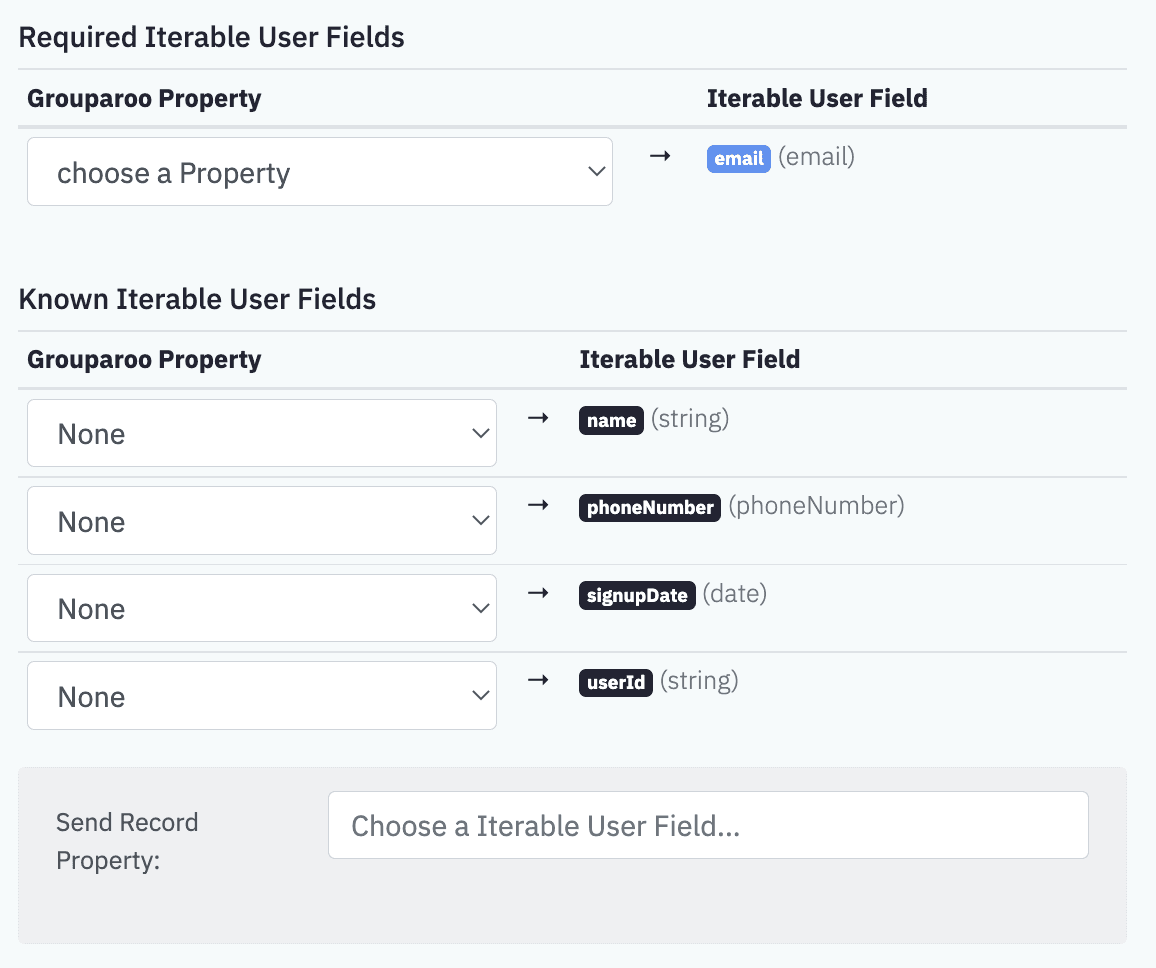The image size is (1156, 968).
Task: Click the userId field badge
Action: [616, 683]
